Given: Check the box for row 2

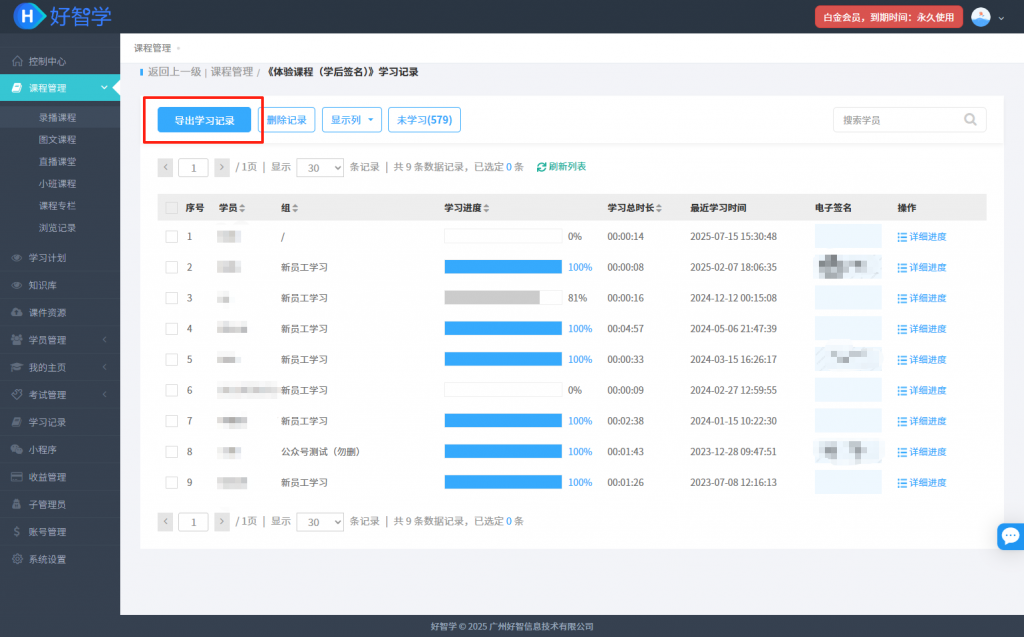Looking at the screenshot, I should 172,267.
